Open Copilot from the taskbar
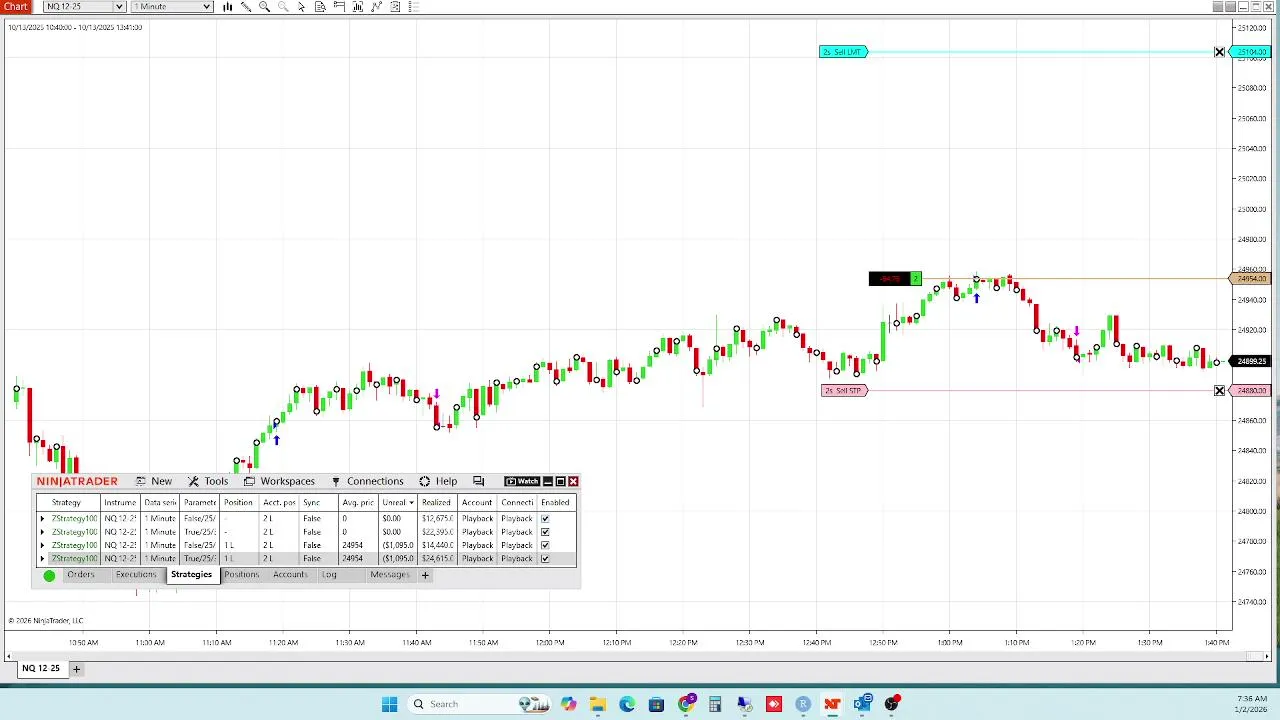This screenshot has width=1280, height=720. pyautogui.click(x=568, y=704)
